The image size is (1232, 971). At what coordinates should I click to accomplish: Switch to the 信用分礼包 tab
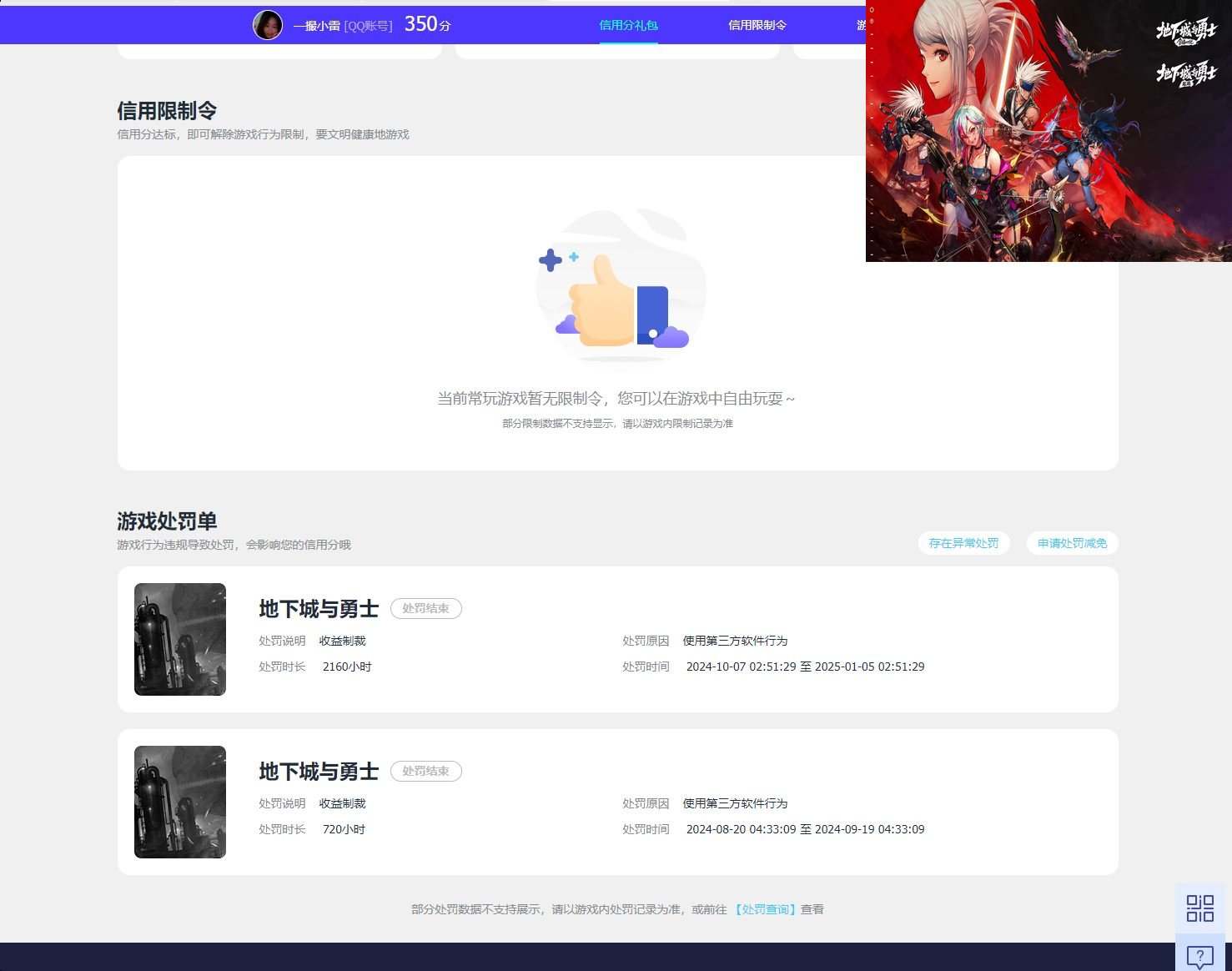[628, 25]
